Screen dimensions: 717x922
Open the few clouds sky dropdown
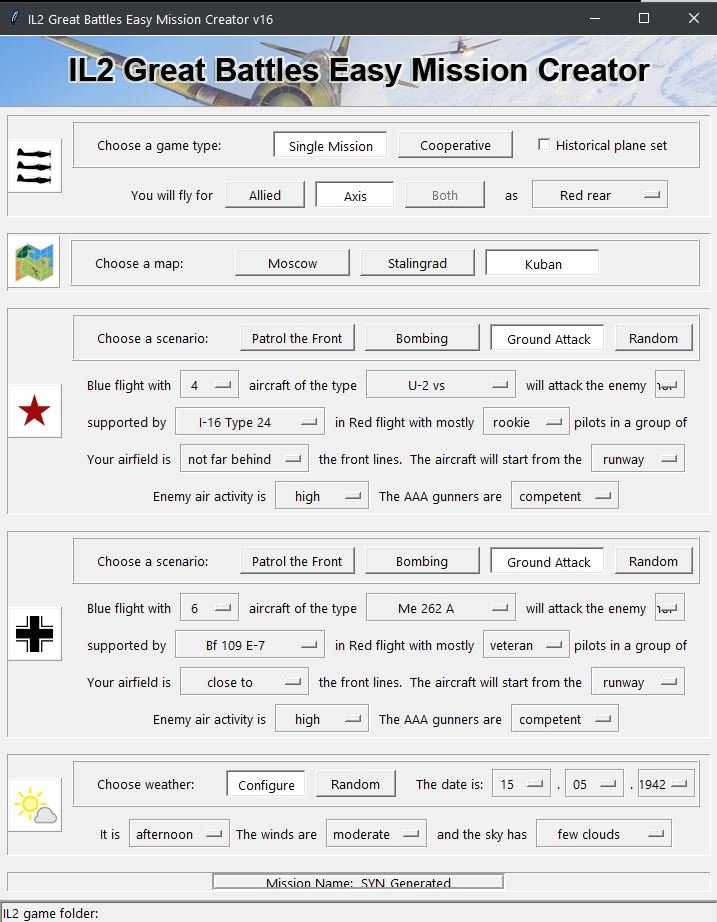603,834
